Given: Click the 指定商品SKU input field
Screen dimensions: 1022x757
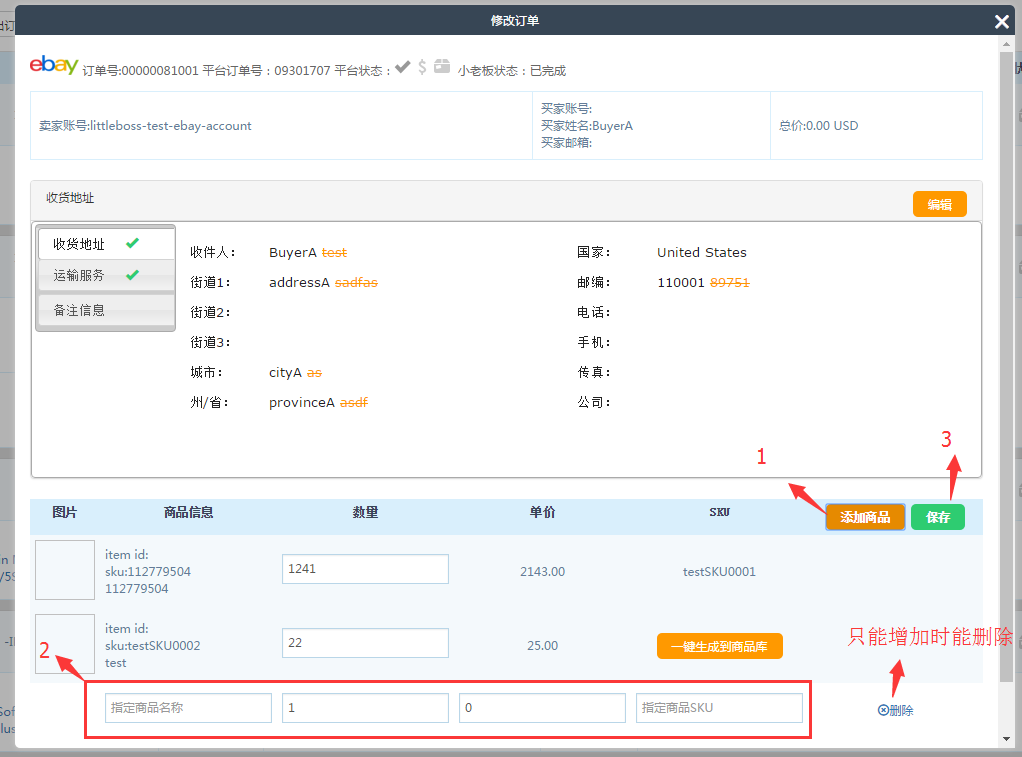Looking at the screenshot, I should tap(719, 708).
